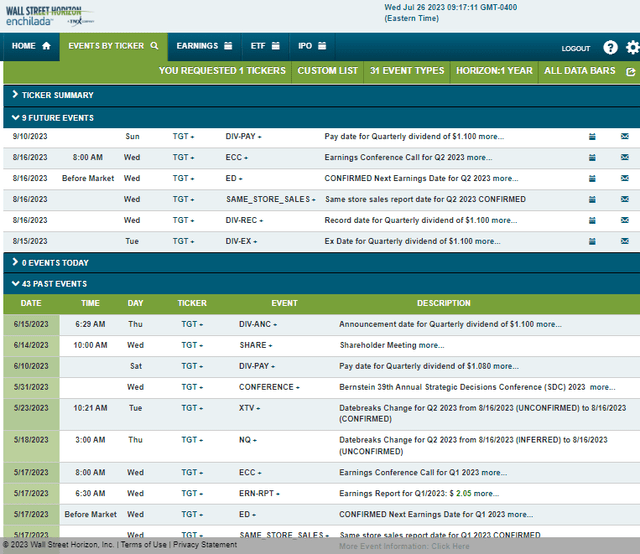Add 8/16/2023 ECC event to calendar
Screen dimensions: 640x554
click(x=592, y=158)
